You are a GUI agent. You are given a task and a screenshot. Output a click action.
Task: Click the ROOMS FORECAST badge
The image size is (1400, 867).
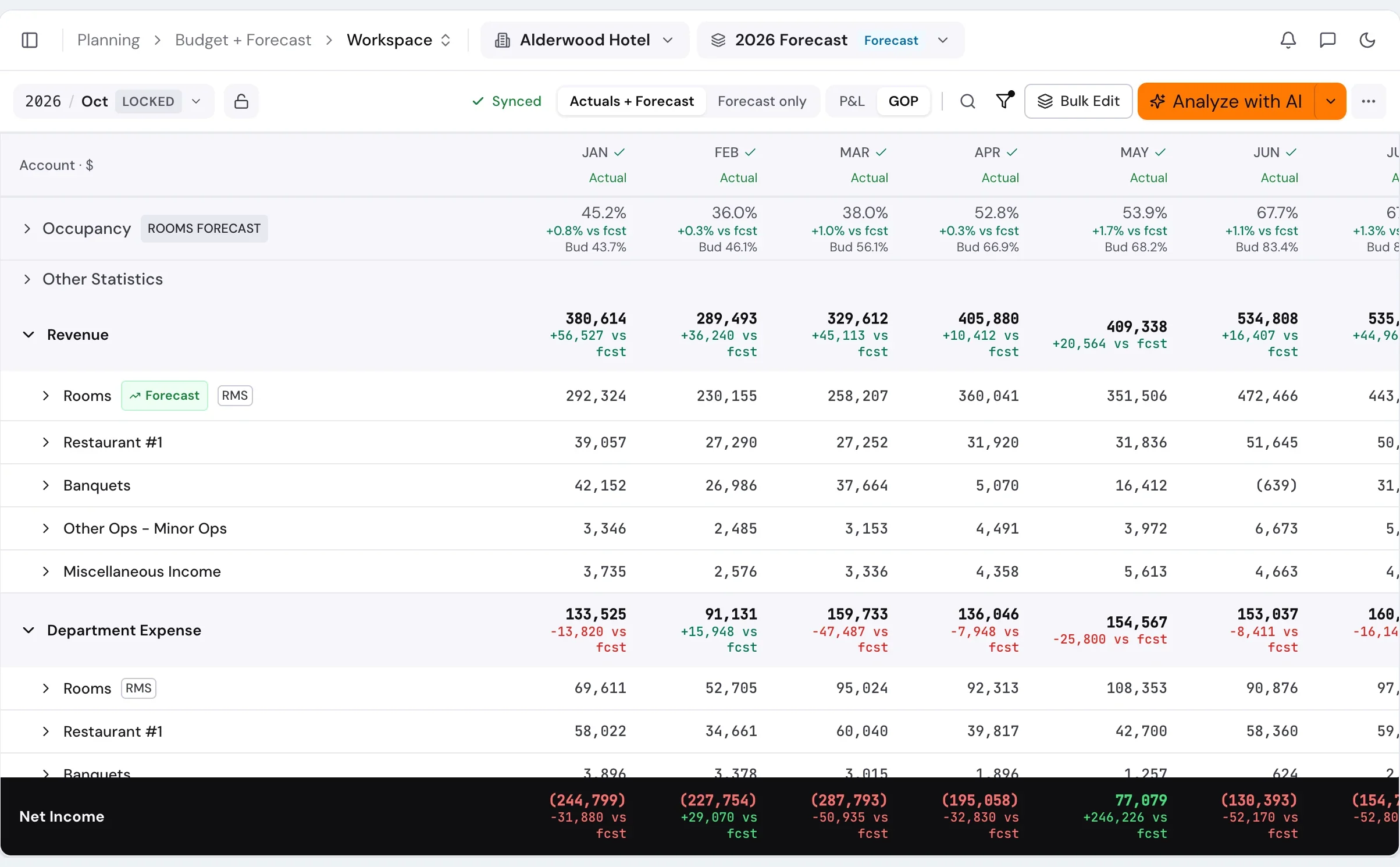(204, 229)
